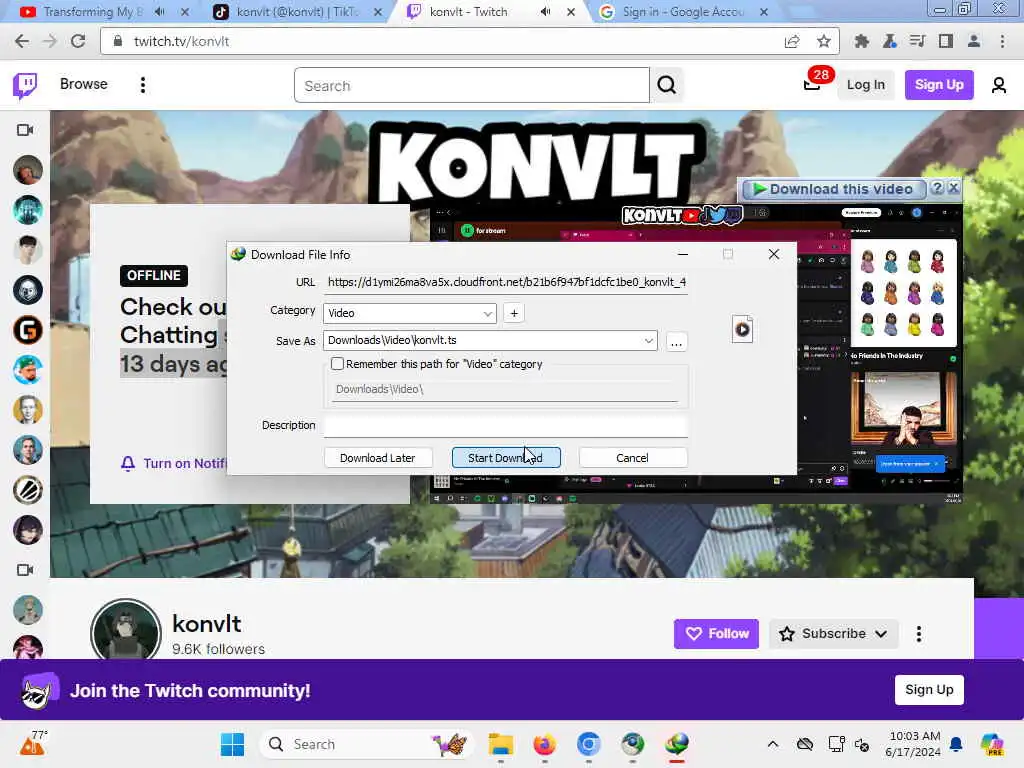Open File Explorer from taskbar
The image size is (1024, 768).
click(501, 744)
